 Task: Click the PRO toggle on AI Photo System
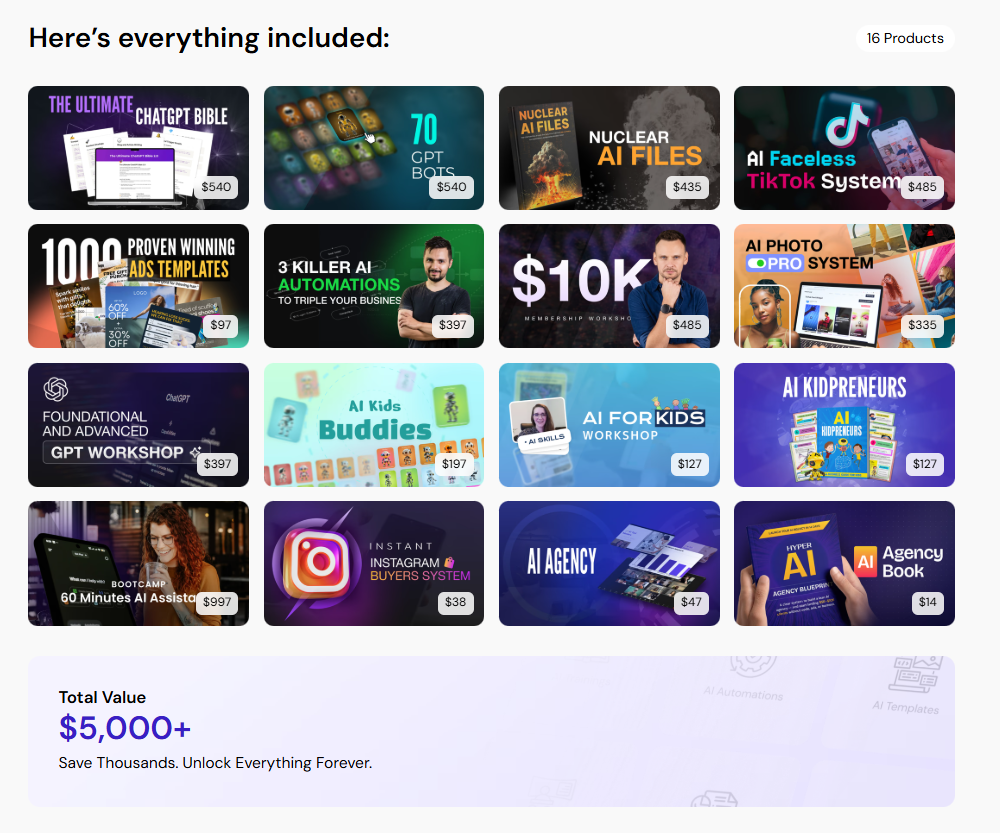pyautogui.click(x=774, y=263)
